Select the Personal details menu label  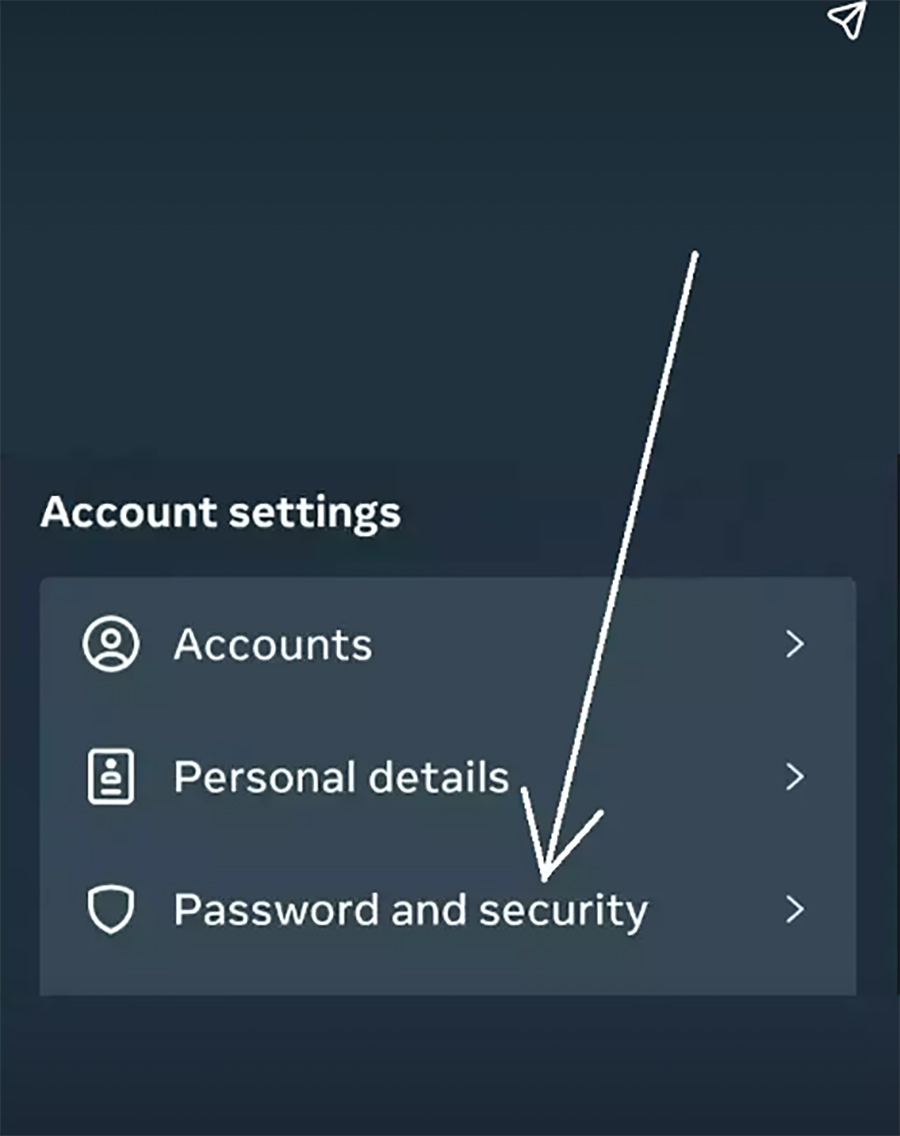[341, 777]
